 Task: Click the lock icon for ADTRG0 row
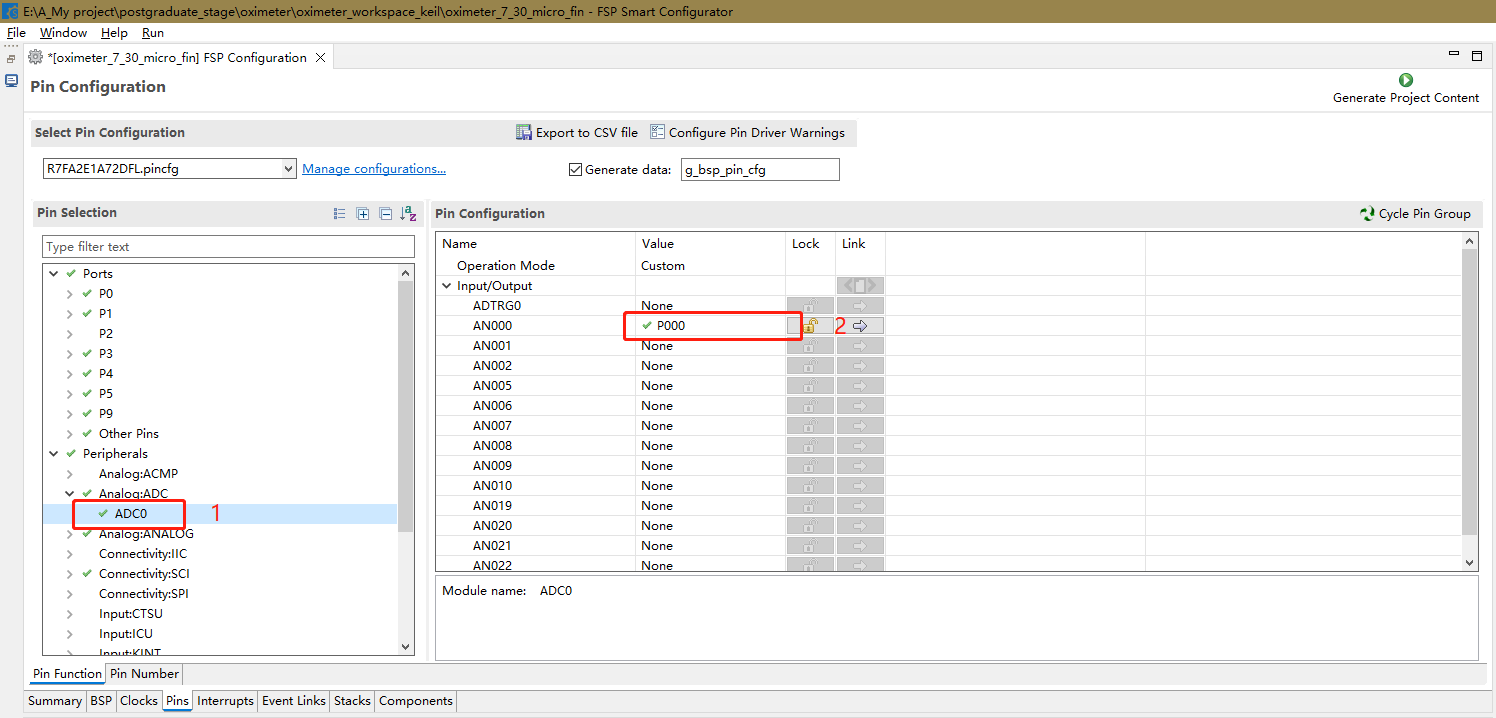point(810,305)
